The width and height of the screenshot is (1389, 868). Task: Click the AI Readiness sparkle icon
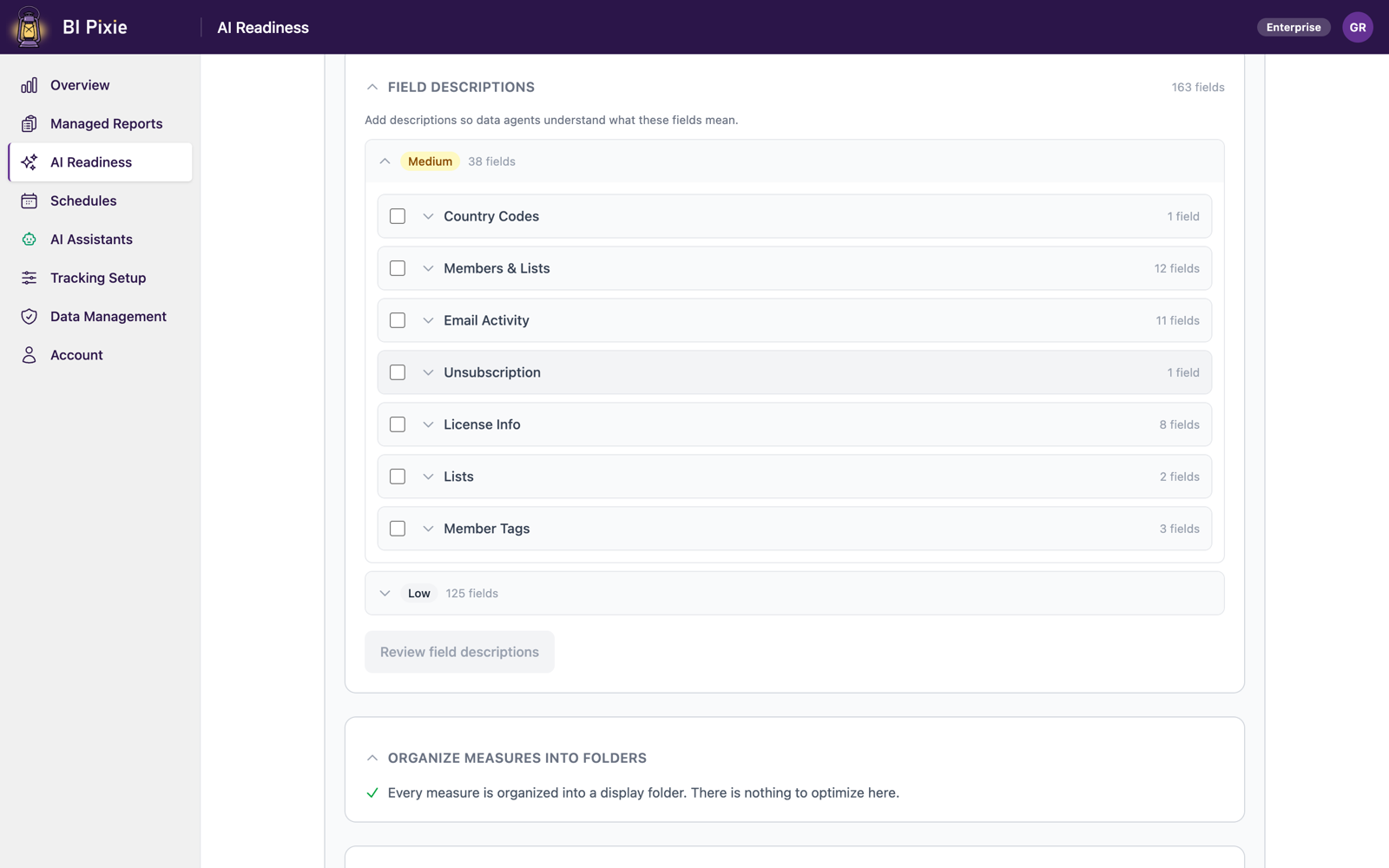point(30,162)
